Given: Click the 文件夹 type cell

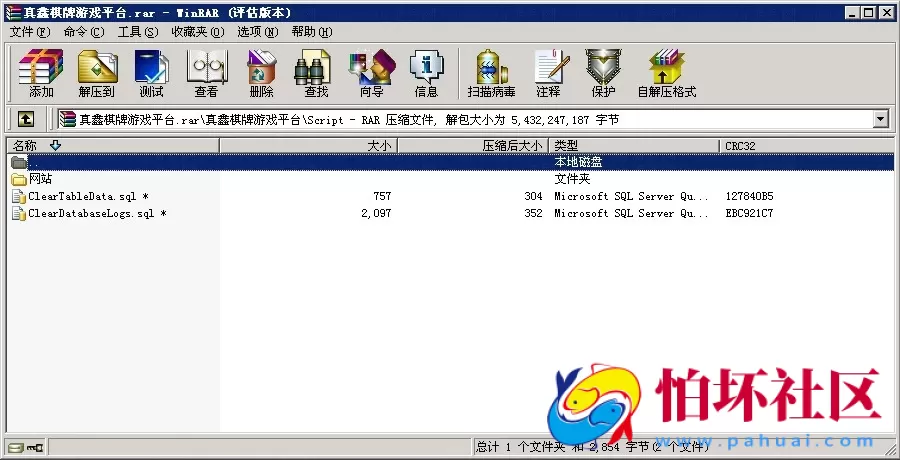Looking at the screenshot, I should 572,179.
